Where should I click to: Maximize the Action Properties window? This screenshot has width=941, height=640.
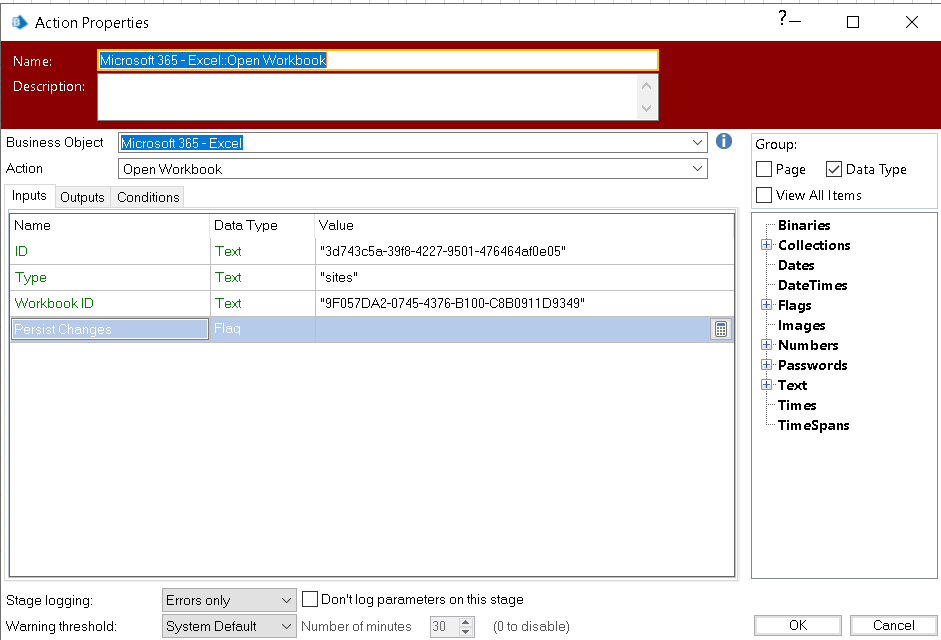tap(853, 22)
